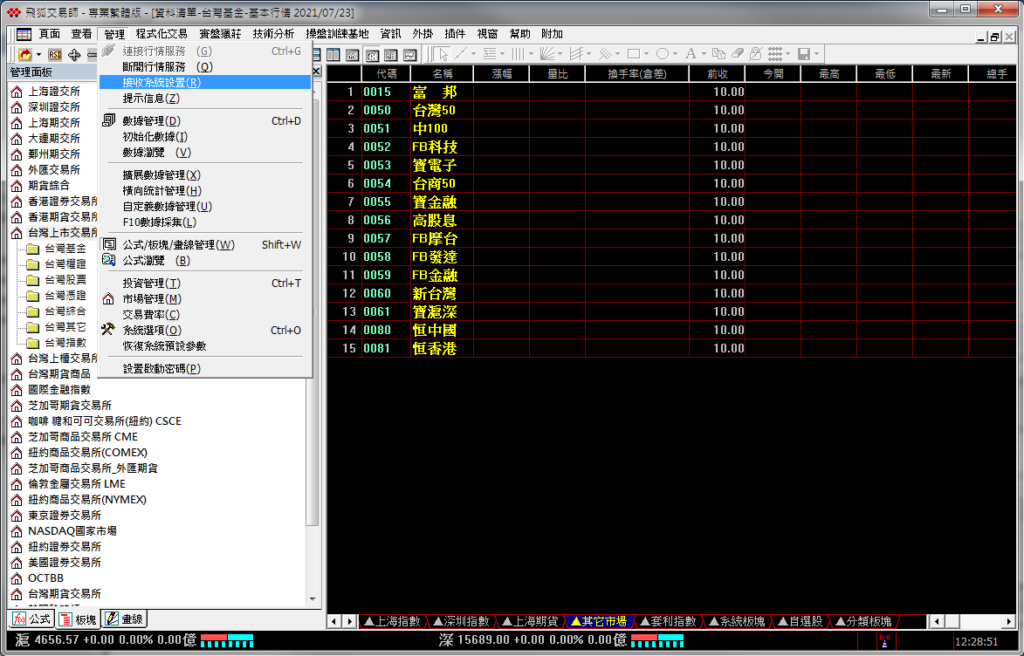Choose 設置啟動密碼(P) menu entry

(x=205, y=369)
